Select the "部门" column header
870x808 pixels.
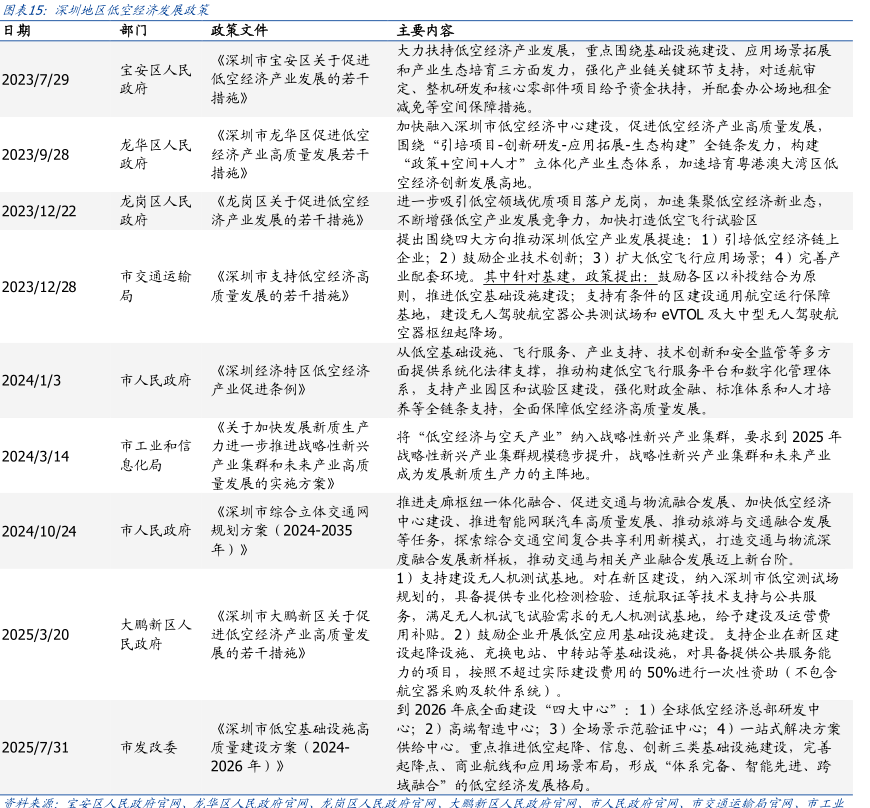[134, 30]
